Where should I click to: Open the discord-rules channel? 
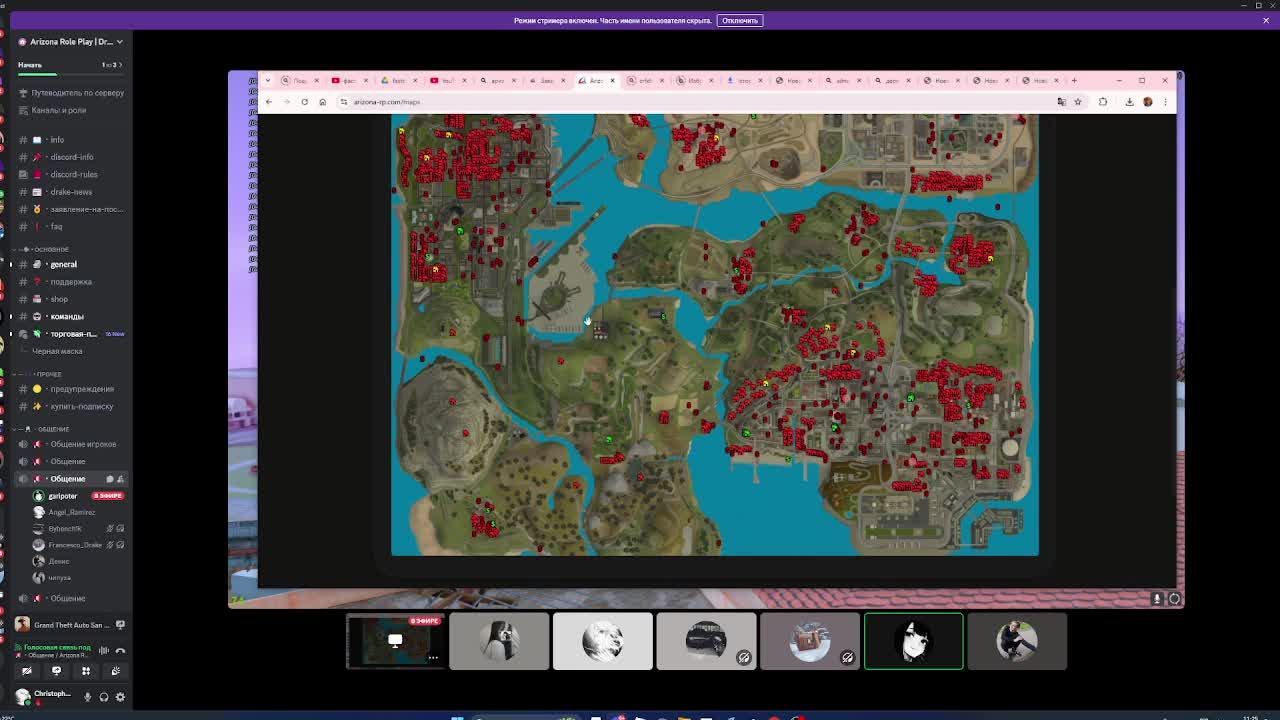70,174
